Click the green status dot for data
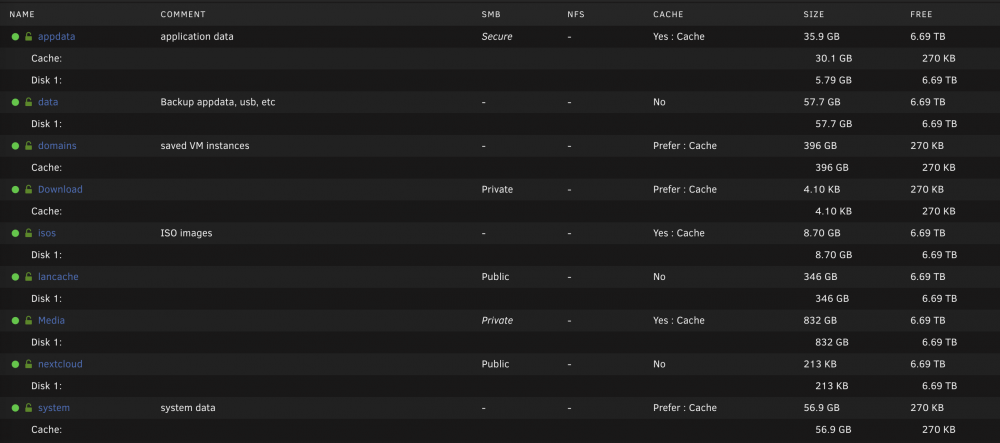 pyautogui.click(x=15, y=102)
